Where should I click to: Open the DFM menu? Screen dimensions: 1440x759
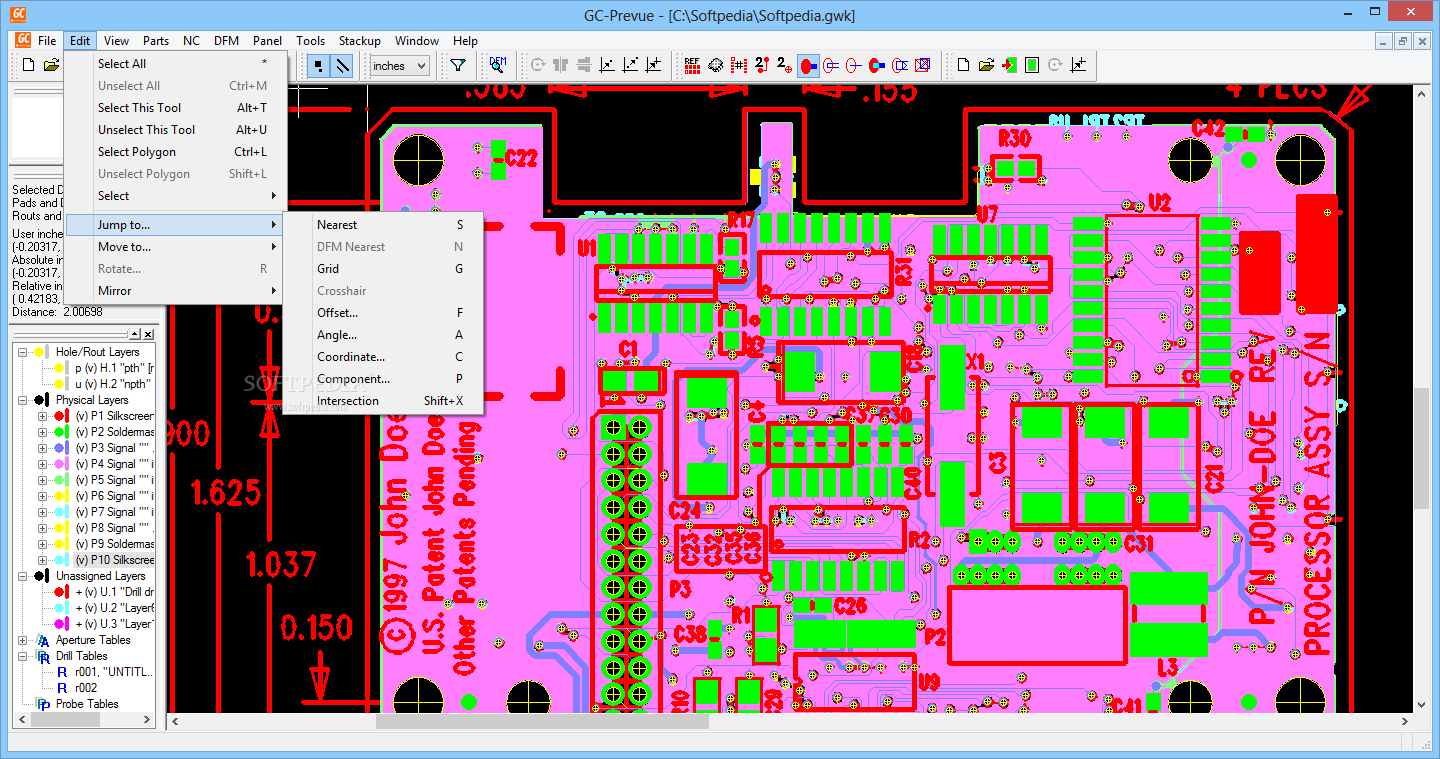226,41
